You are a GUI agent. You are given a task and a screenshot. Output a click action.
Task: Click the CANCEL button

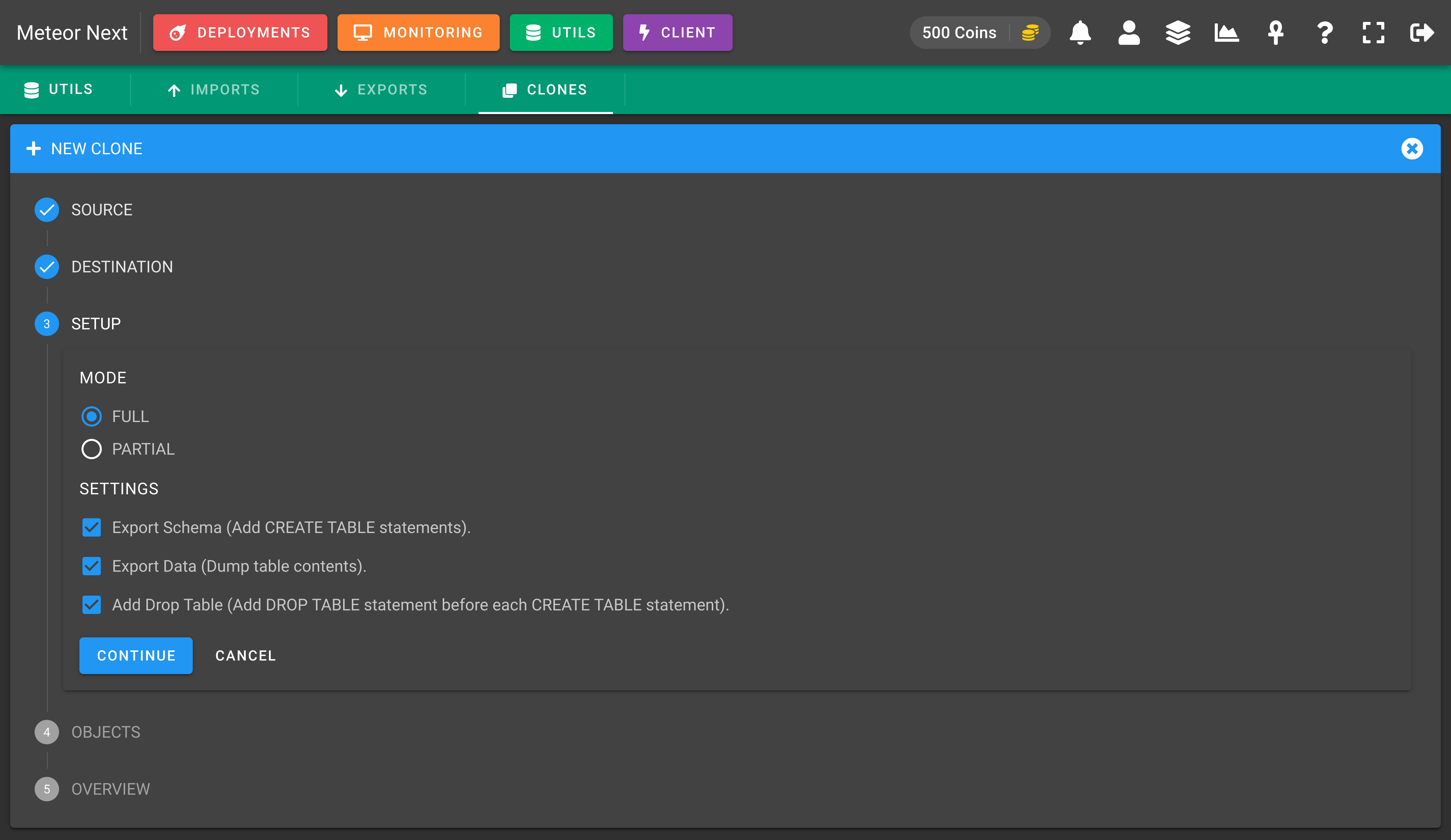246,655
